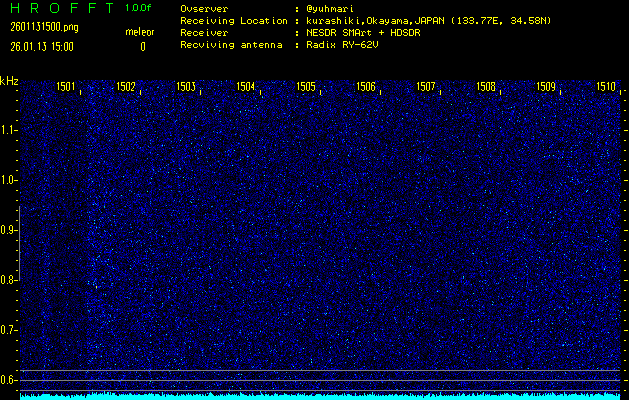
Task: Click the 1505 time marker
Action: coord(306,87)
